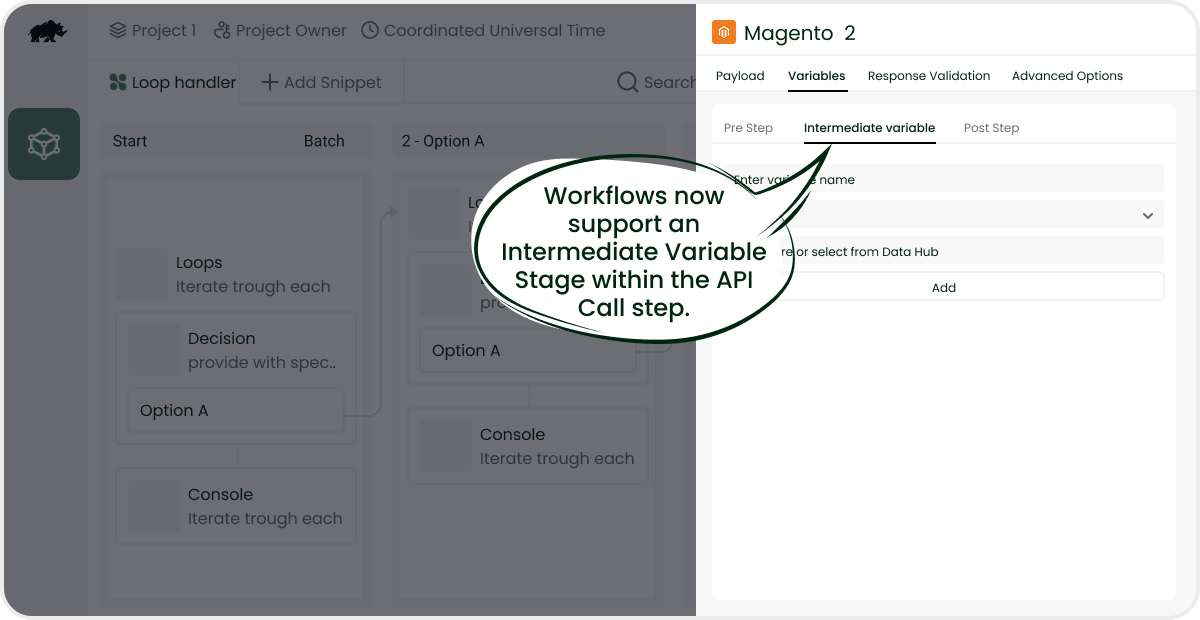Screen dimensions: 1200x620
Task: Select the Pre Step sub-tab
Action: point(748,128)
